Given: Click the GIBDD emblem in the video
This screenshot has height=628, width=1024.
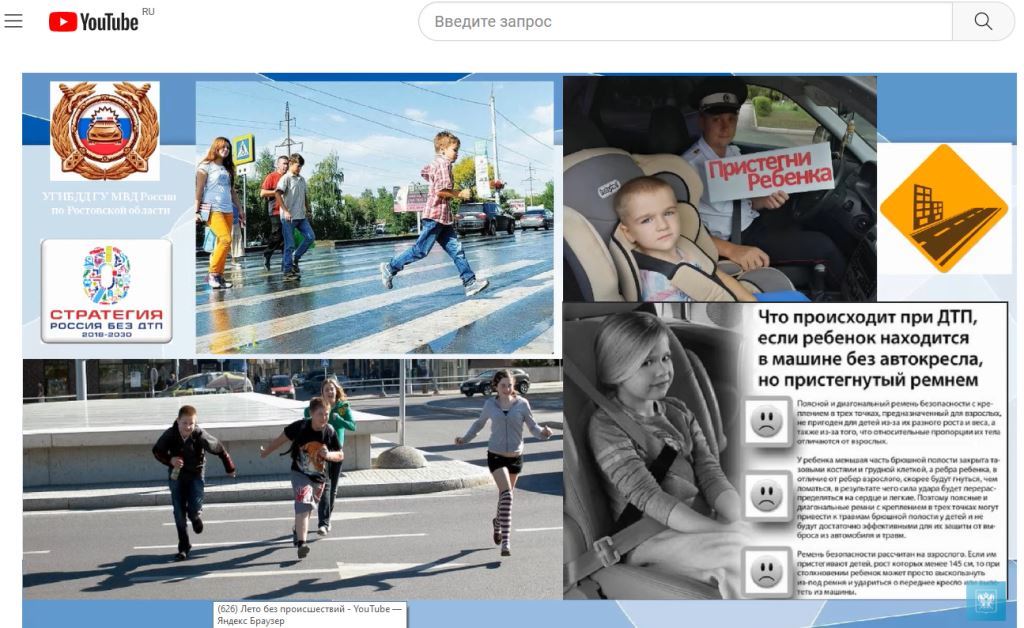Looking at the screenshot, I should (105, 130).
